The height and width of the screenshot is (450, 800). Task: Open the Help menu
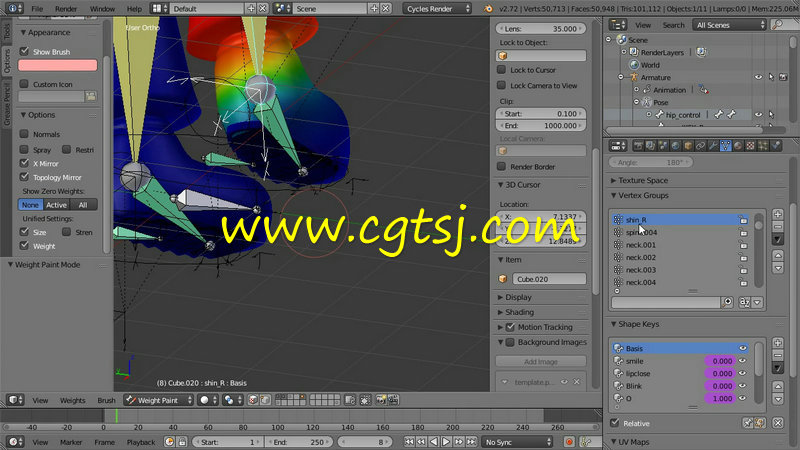tap(134, 9)
